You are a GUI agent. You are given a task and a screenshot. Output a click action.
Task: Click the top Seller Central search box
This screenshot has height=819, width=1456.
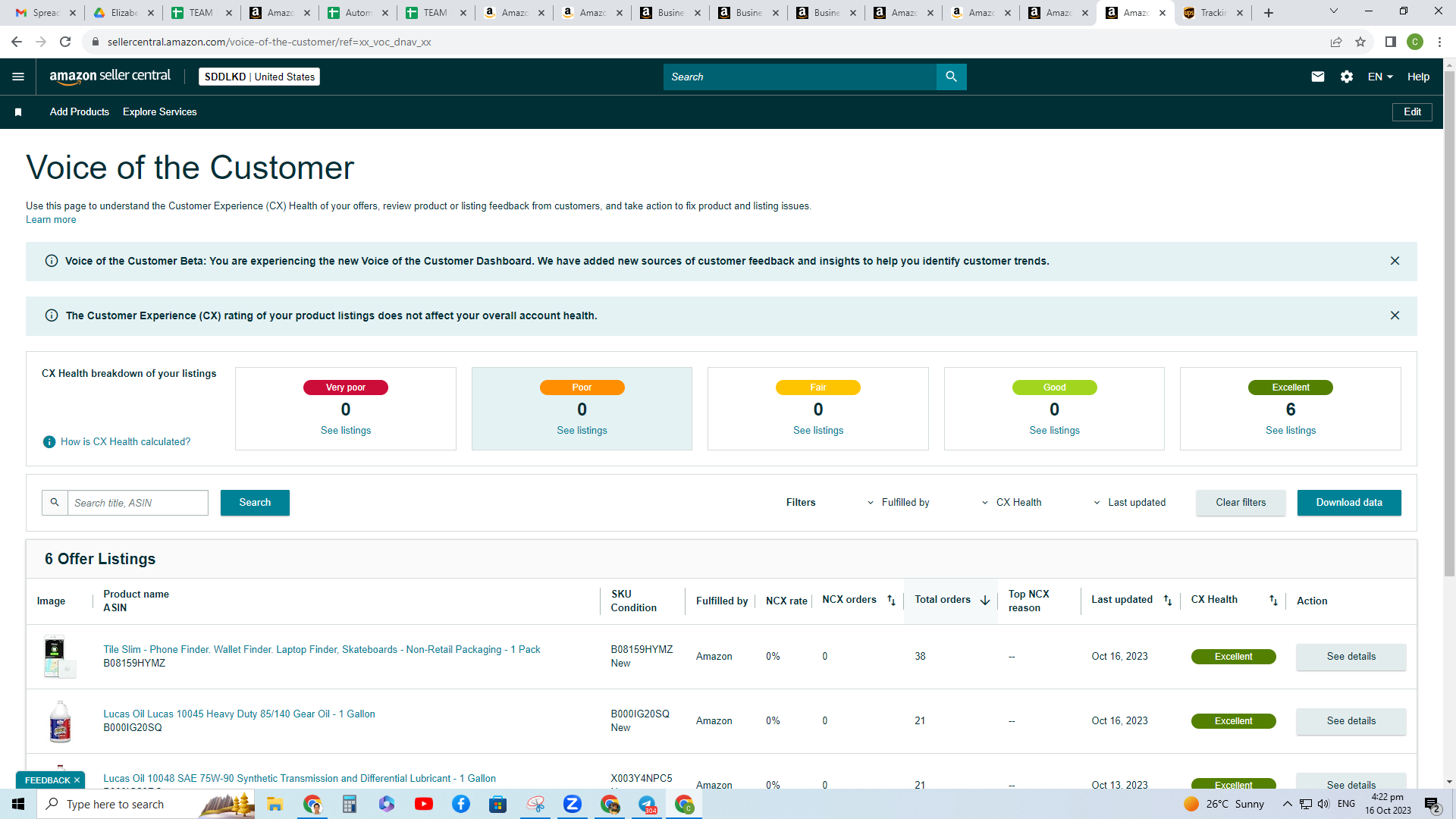(800, 77)
